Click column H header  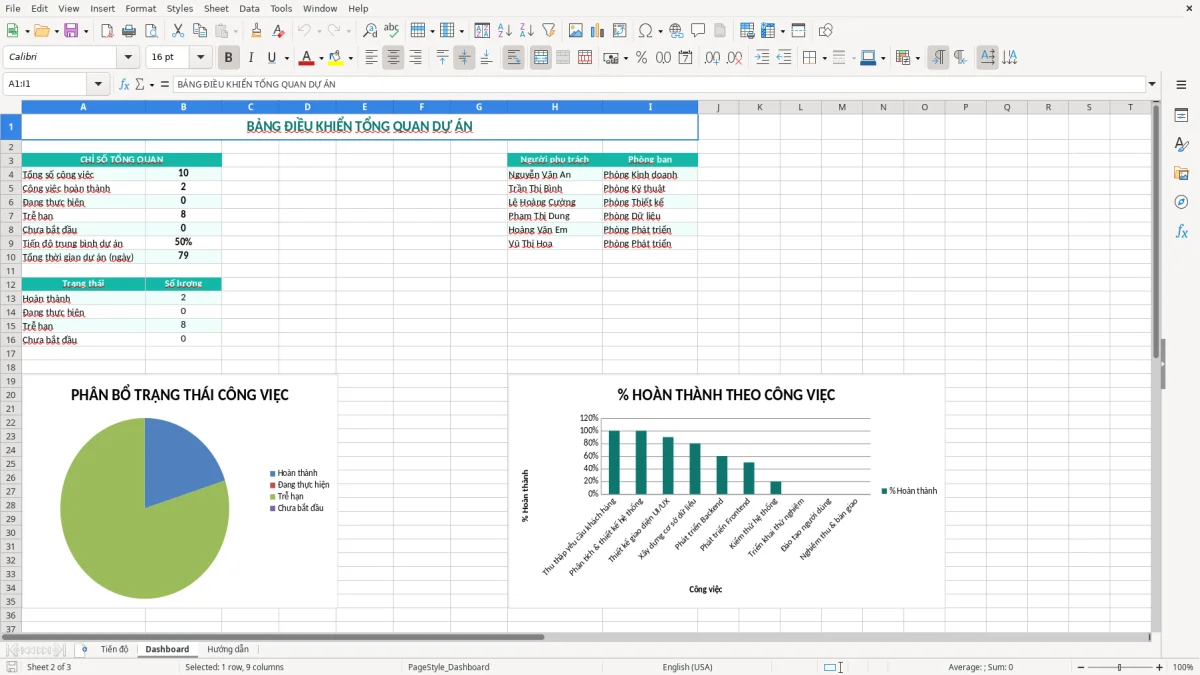554,107
